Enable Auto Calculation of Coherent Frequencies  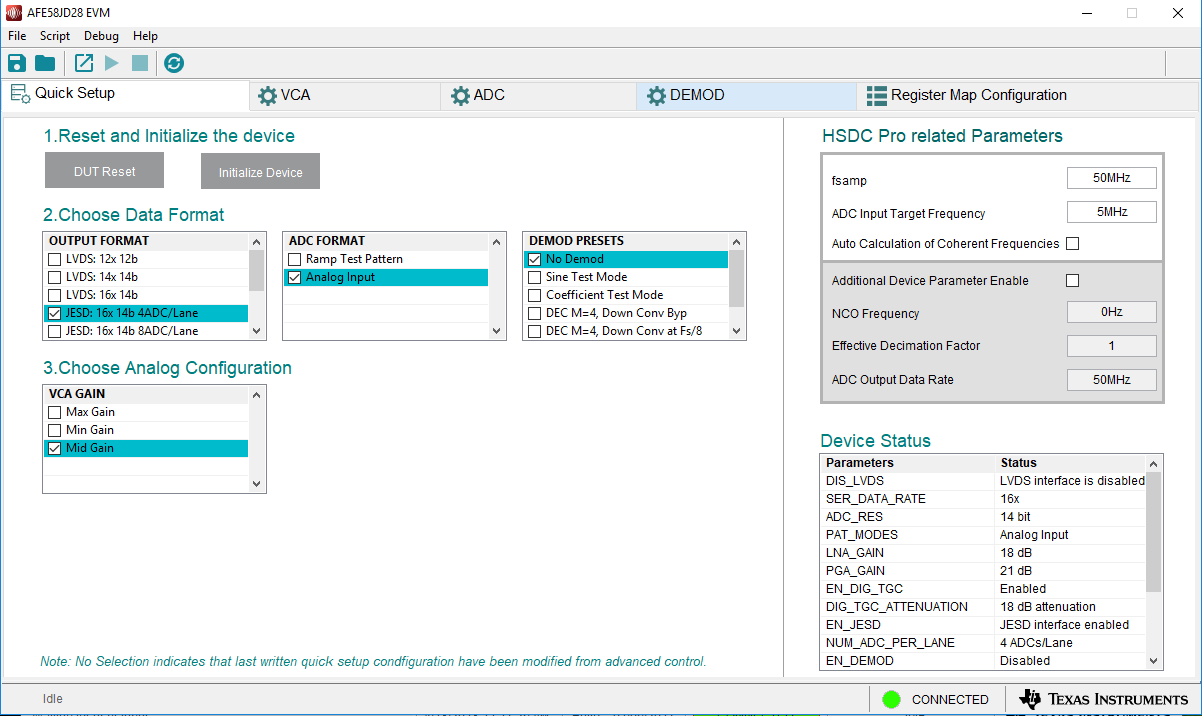tap(1072, 243)
